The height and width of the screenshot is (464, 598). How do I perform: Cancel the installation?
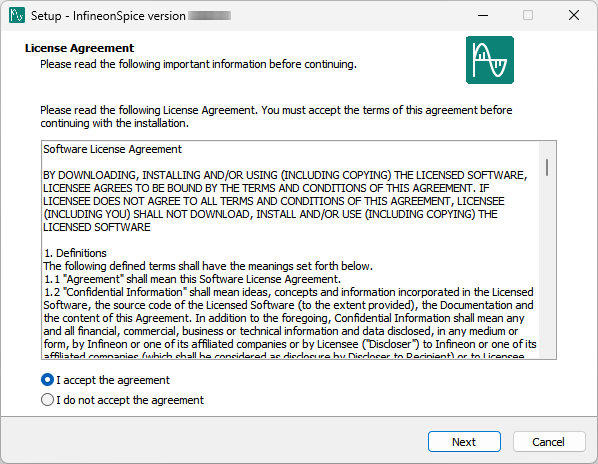point(548,442)
